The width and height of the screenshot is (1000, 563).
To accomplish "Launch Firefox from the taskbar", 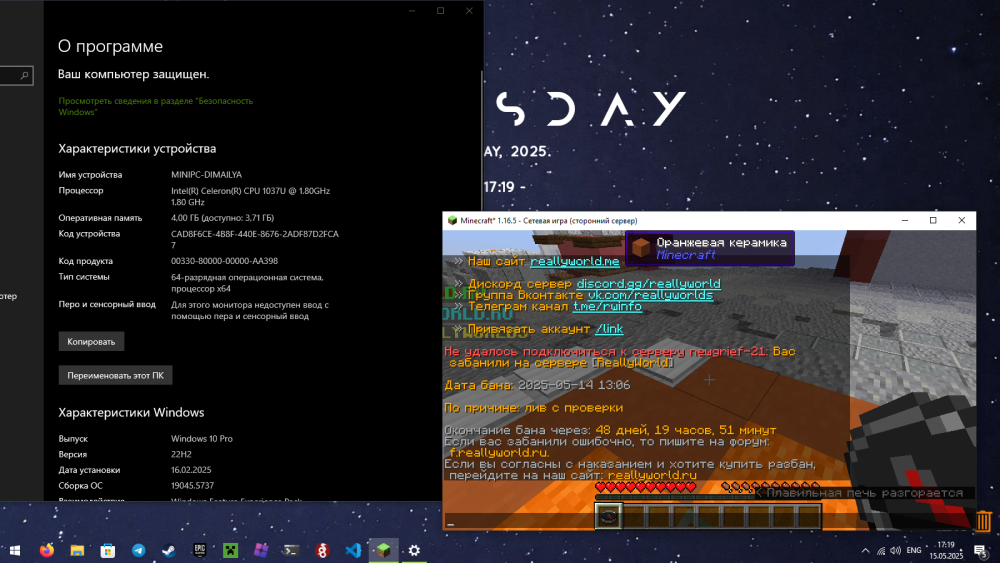I will tap(47, 550).
